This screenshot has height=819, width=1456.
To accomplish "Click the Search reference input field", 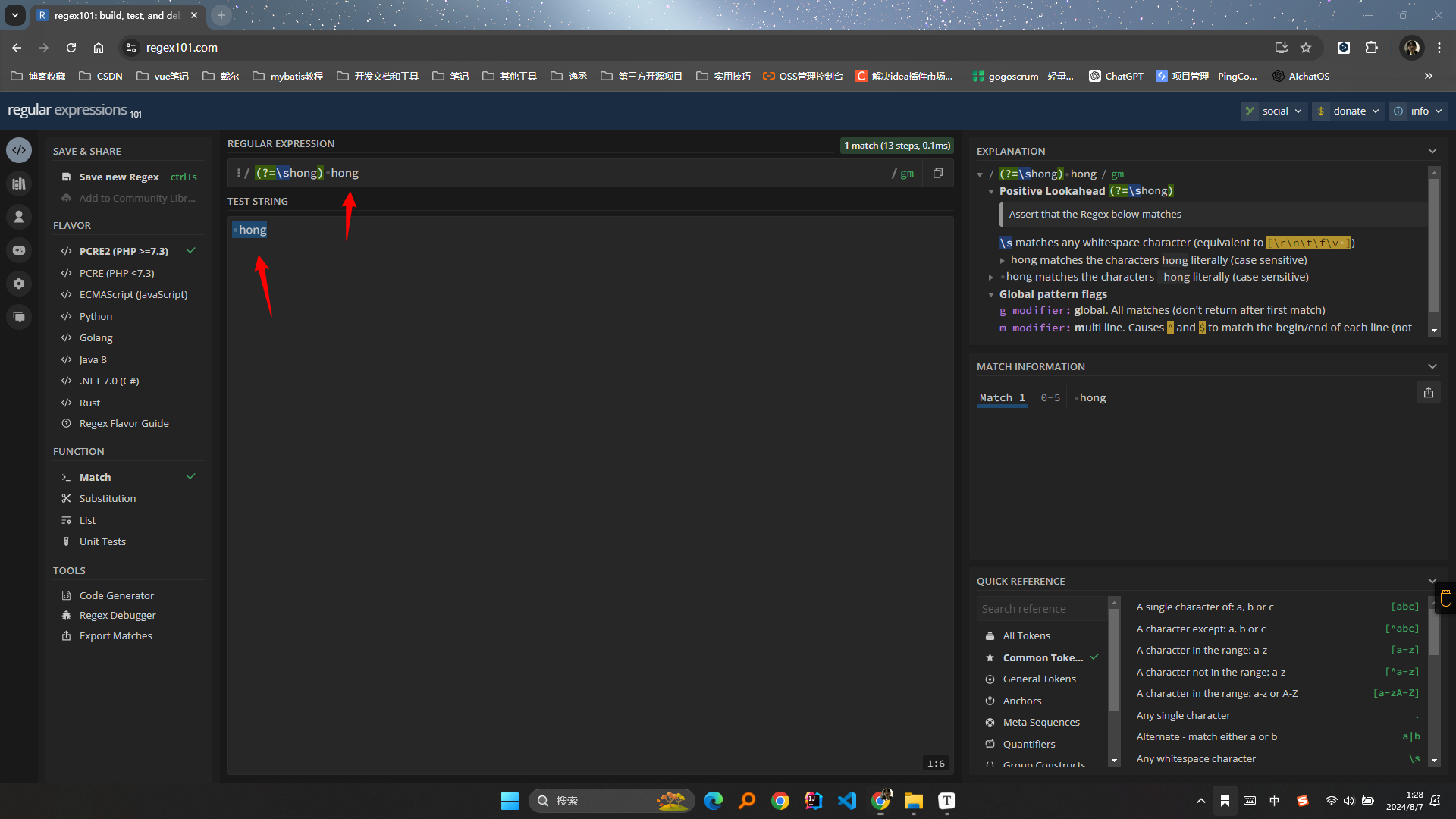I will 1040,608.
